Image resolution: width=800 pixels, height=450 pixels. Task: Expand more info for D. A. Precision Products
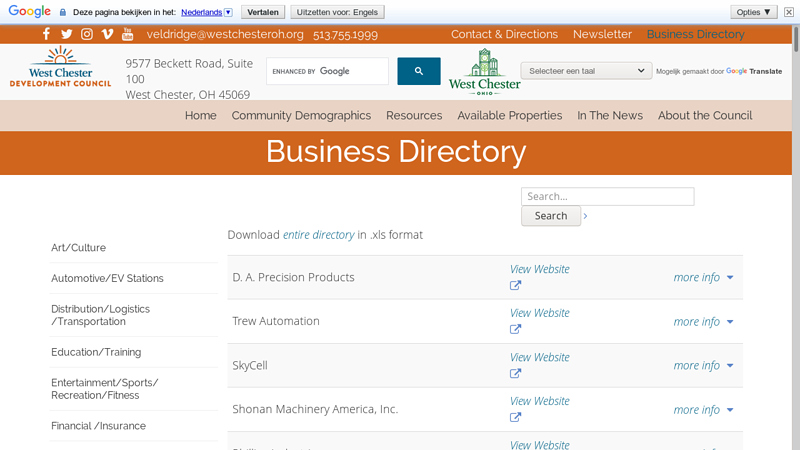coord(703,277)
